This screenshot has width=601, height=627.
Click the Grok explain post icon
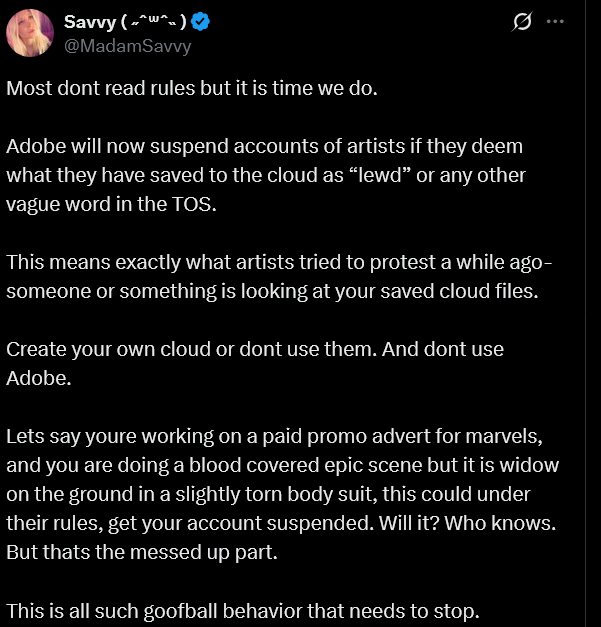pyautogui.click(x=521, y=22)
